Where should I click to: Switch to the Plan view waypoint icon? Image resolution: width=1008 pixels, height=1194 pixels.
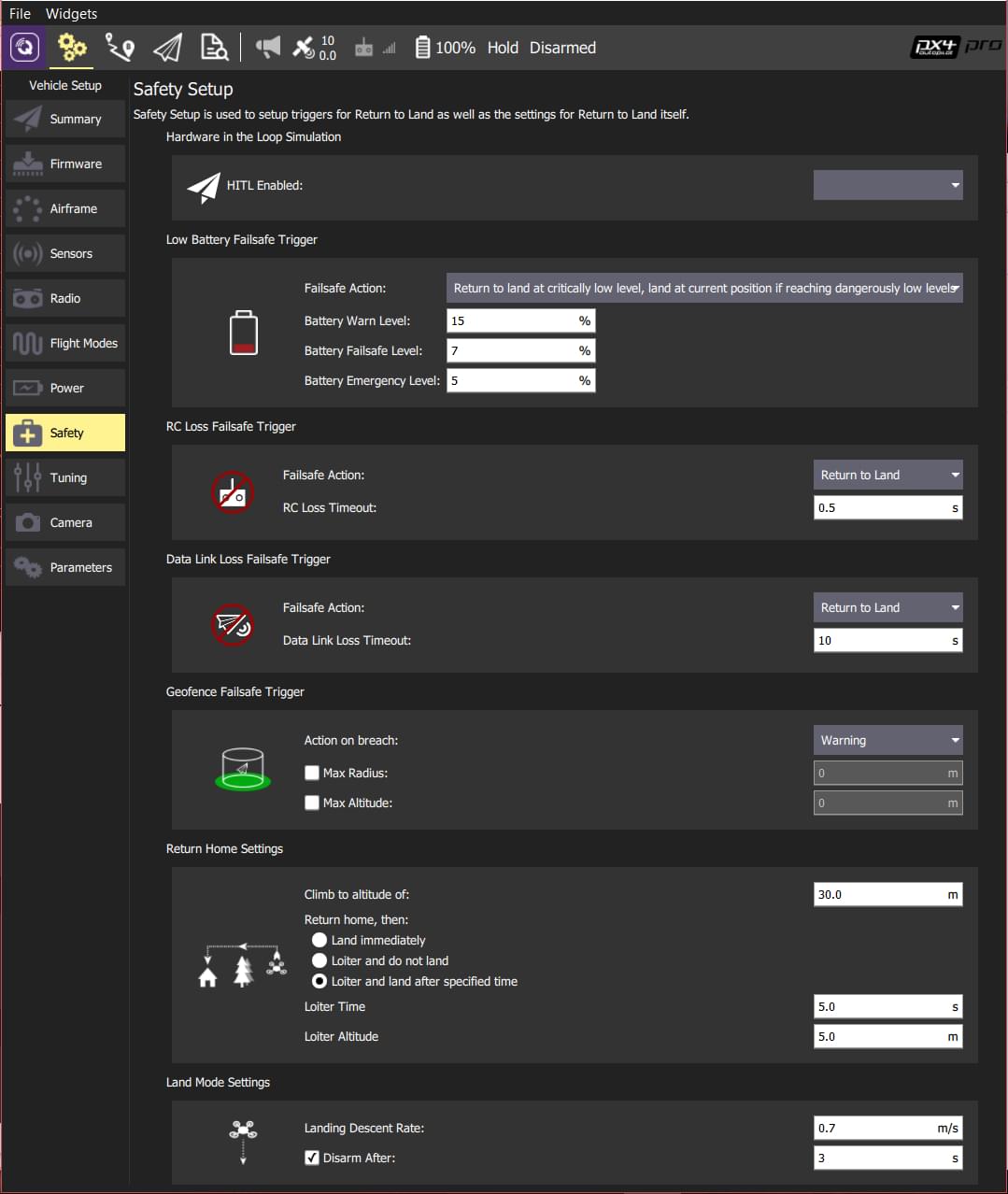click(x=120, y=47)
